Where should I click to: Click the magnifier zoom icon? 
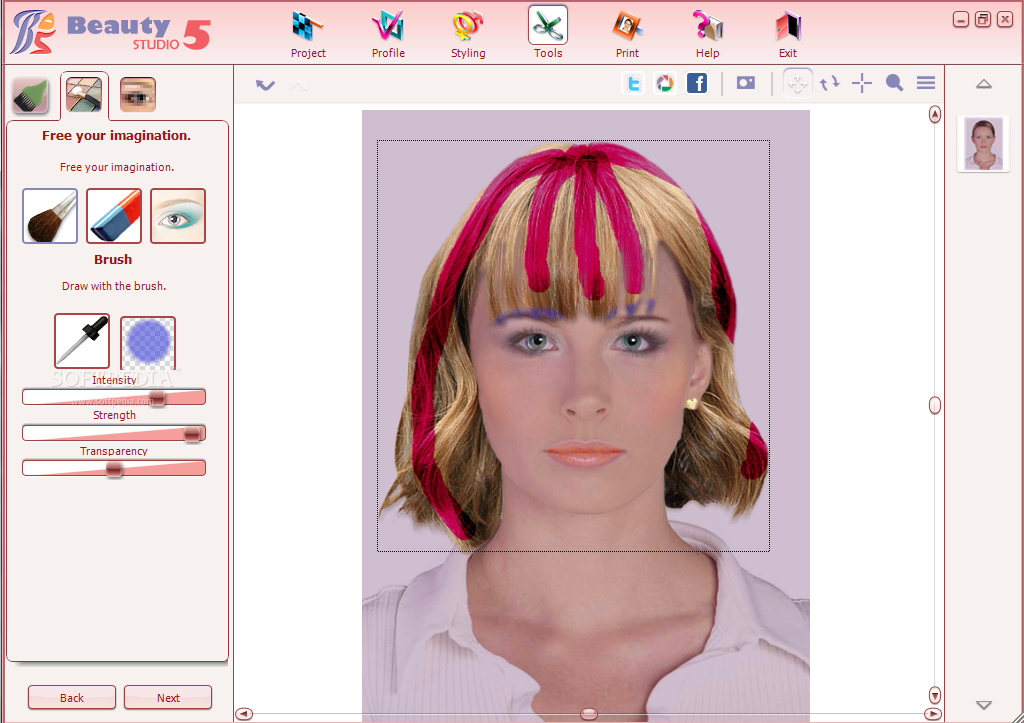[x=894, y=83]
